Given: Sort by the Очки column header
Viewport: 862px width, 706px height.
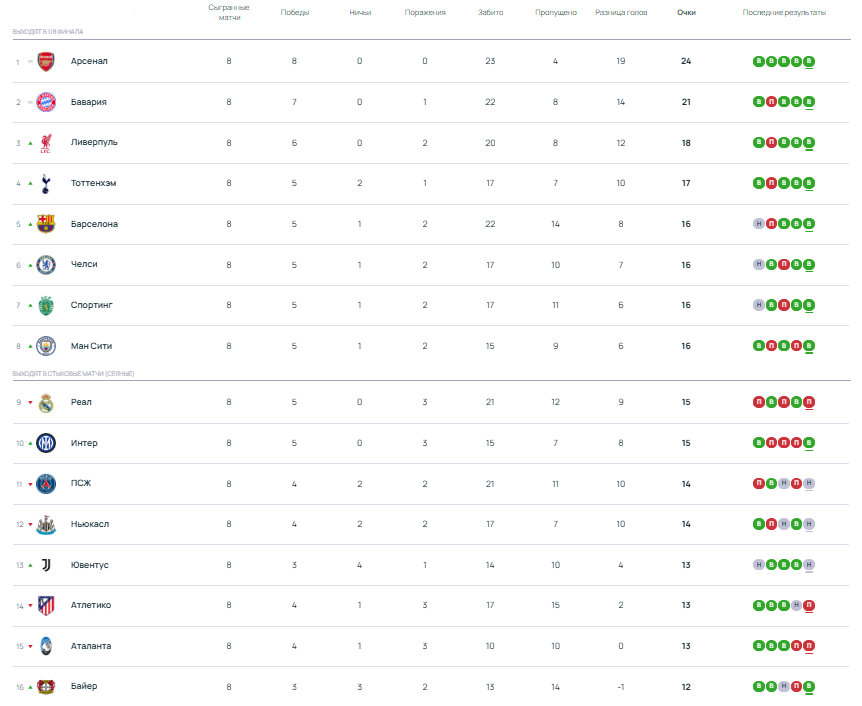Looking at the screenshot, I should coord(686,13).
